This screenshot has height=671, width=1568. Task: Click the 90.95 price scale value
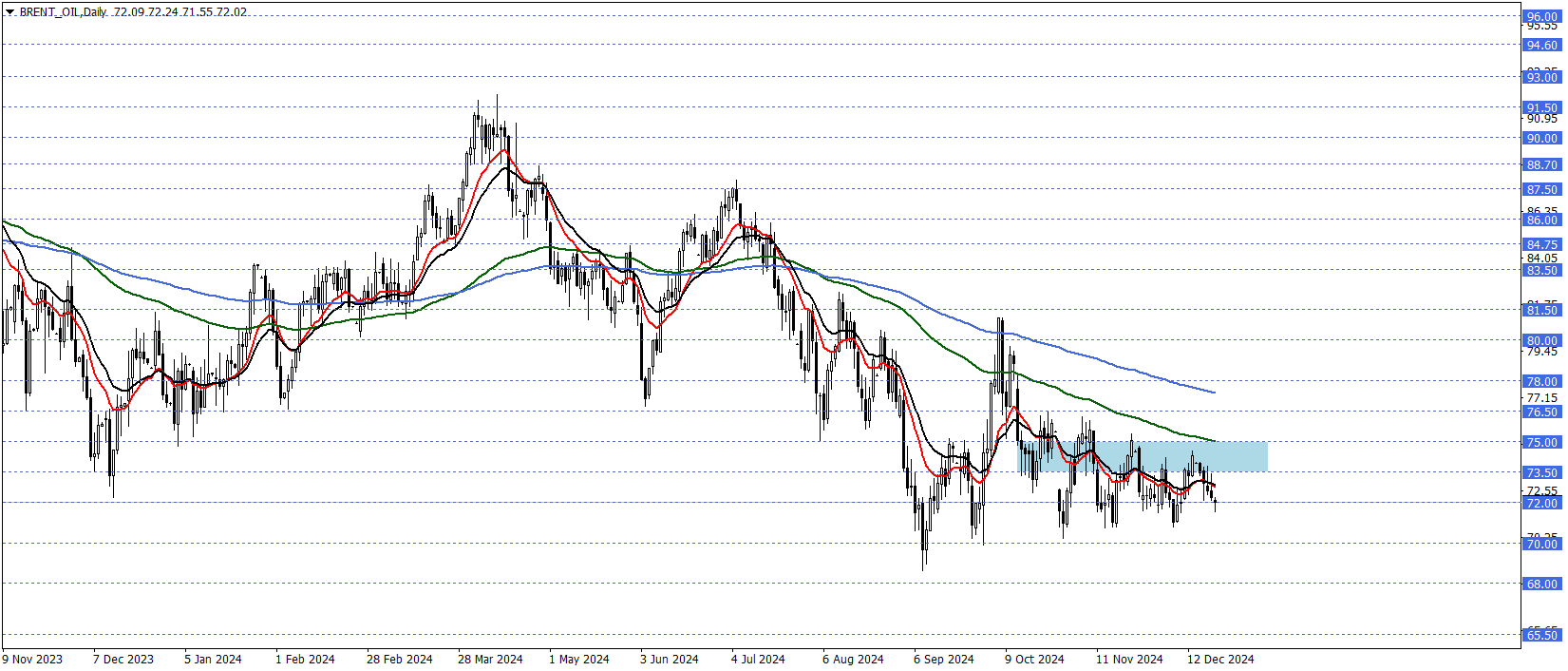pyautogui.click(x=1541, y=119)
